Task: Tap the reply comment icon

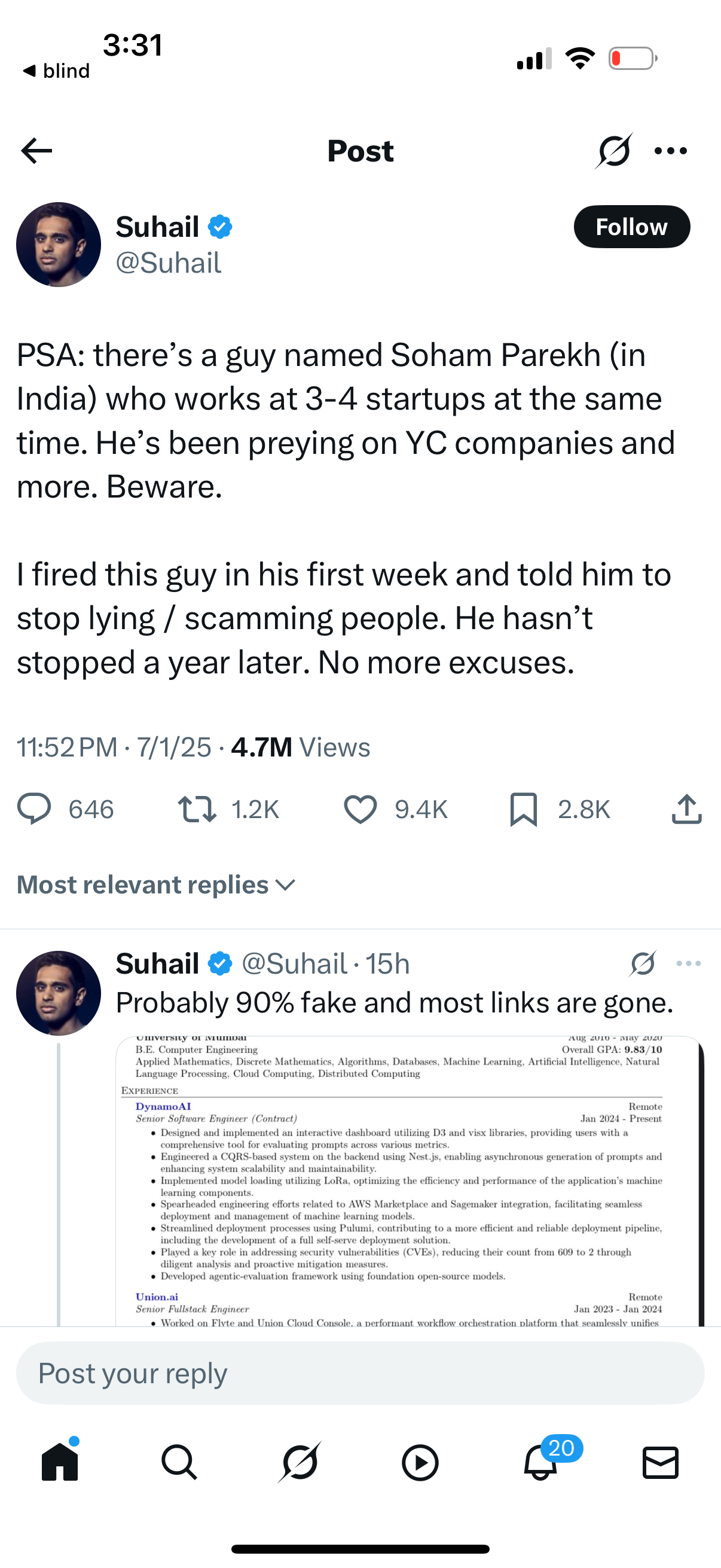Action: click(34, 809)
